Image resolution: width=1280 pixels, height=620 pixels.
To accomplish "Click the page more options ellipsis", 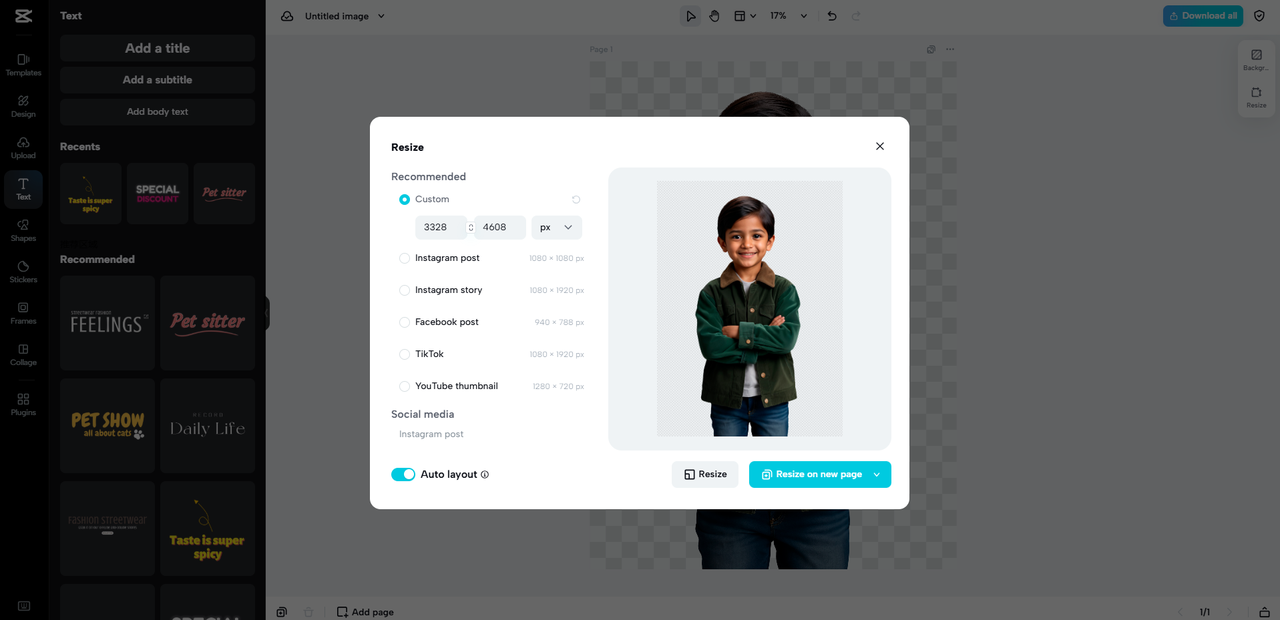I will point(950,49).
